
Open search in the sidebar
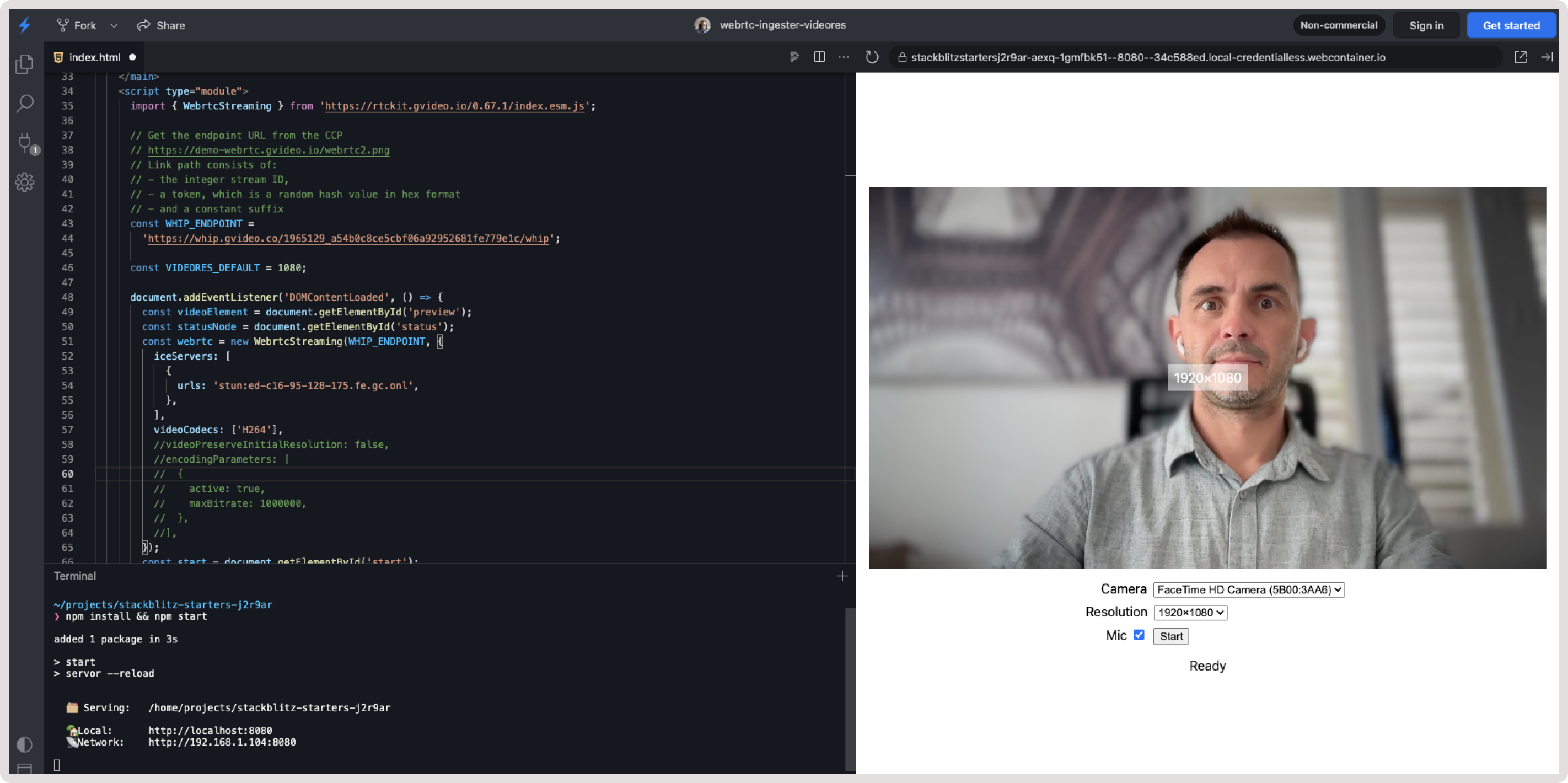point(24,104)
